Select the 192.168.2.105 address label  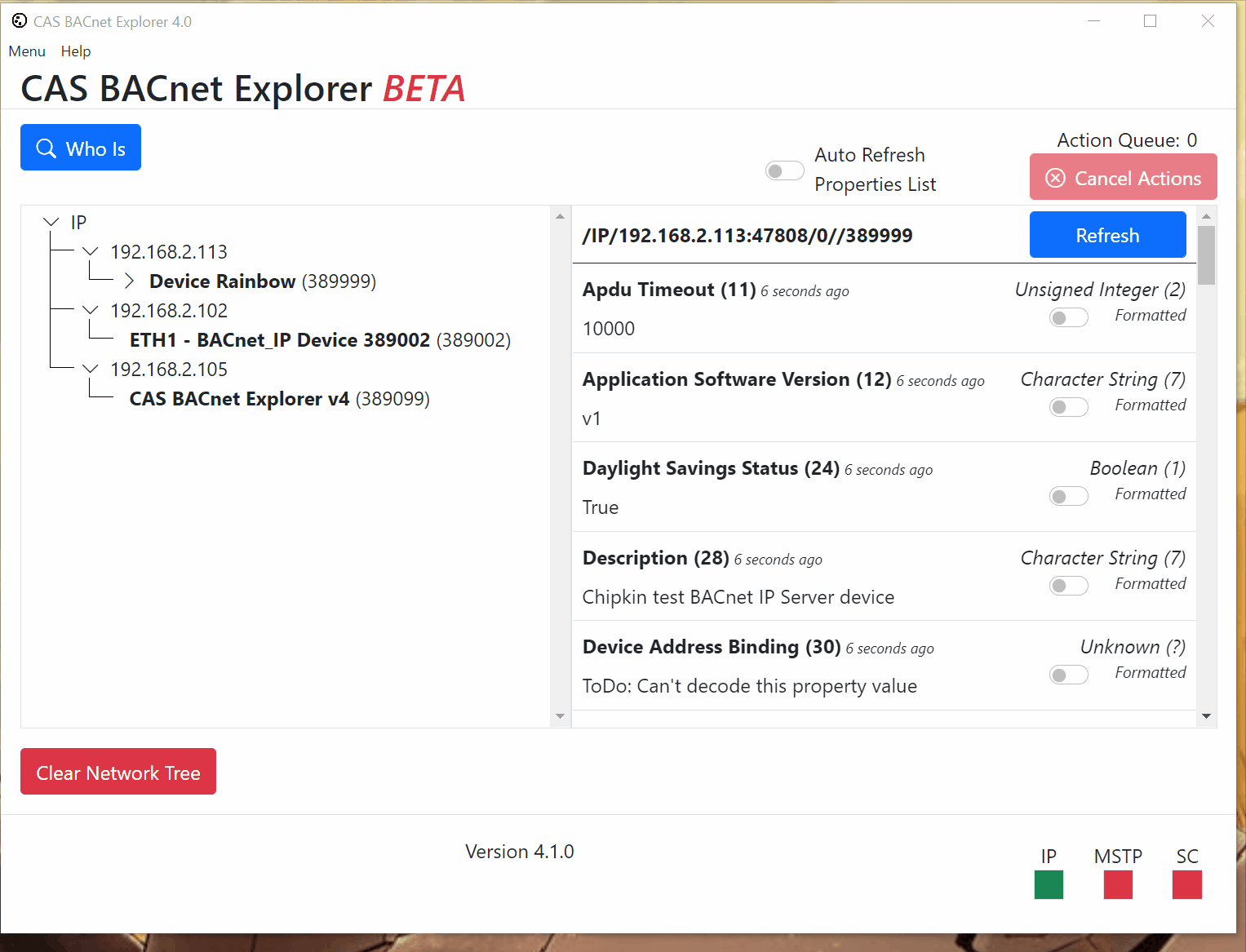tap(169, 370)
